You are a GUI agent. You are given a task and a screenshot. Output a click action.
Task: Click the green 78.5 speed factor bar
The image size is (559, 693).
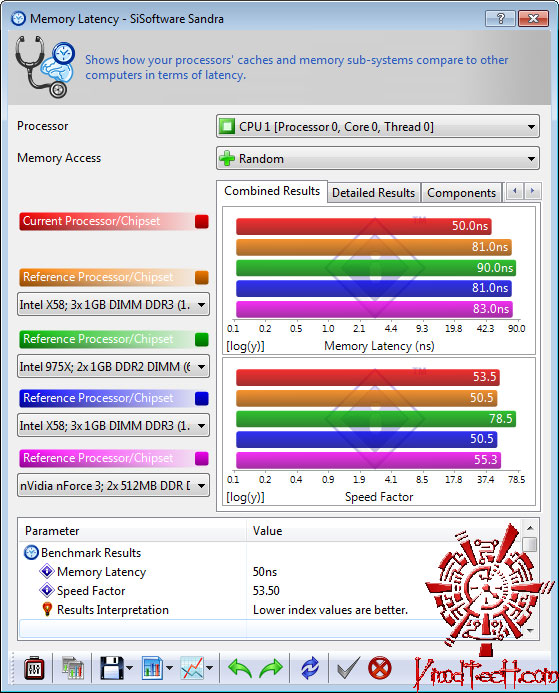pos(376,419)
